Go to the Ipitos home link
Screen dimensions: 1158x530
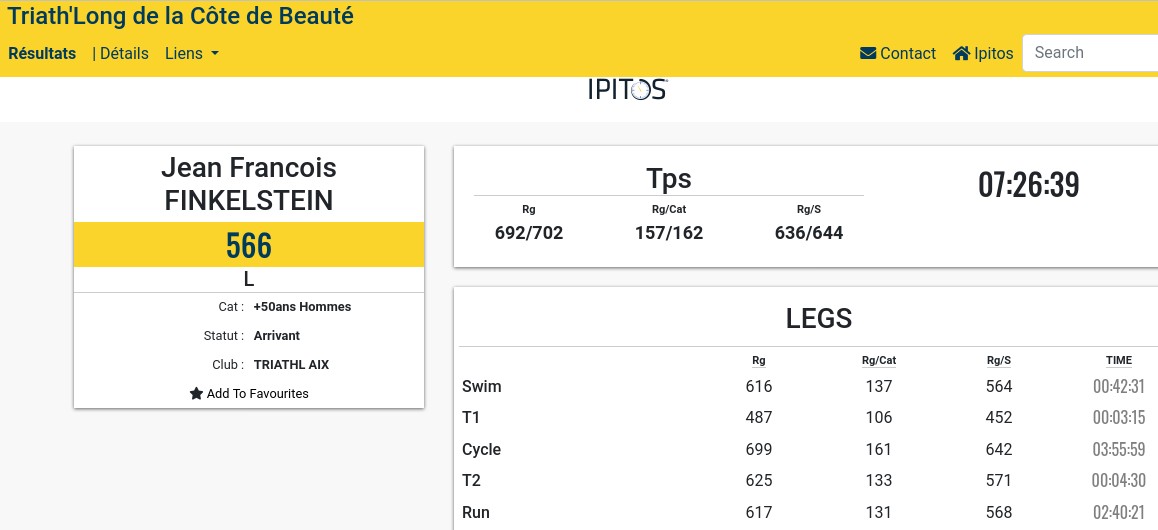coord(983,53)
